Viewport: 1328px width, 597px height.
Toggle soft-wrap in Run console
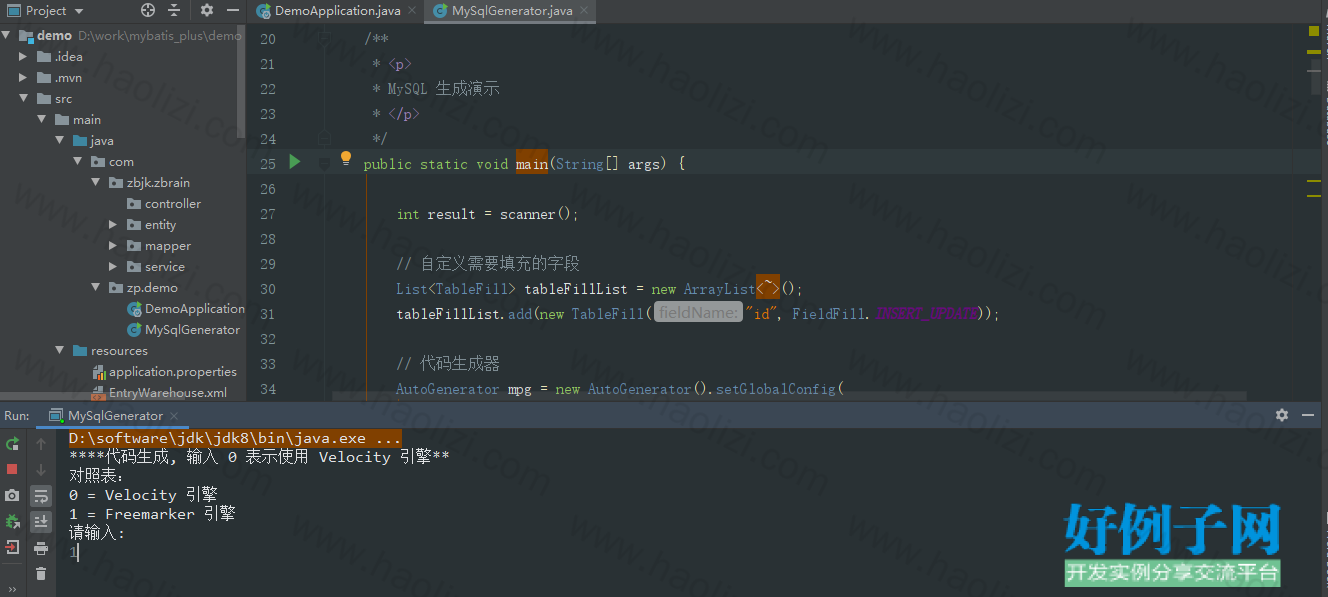[x=41, y=496]
